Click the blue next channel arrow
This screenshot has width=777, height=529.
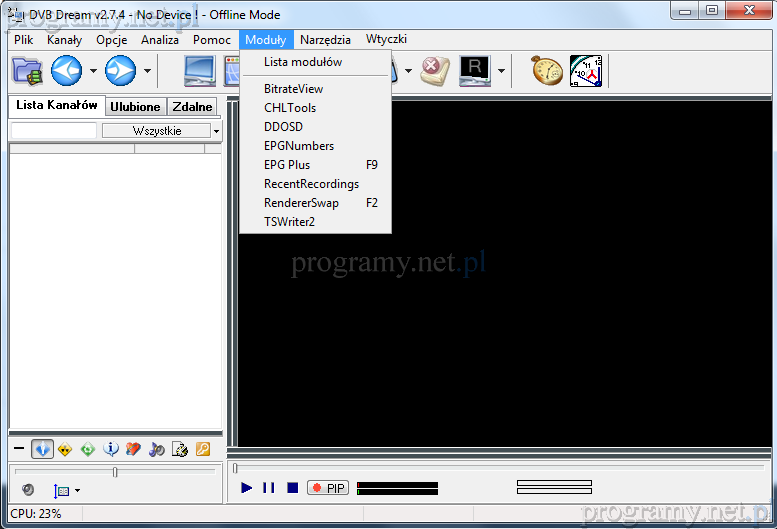(121, 71)
